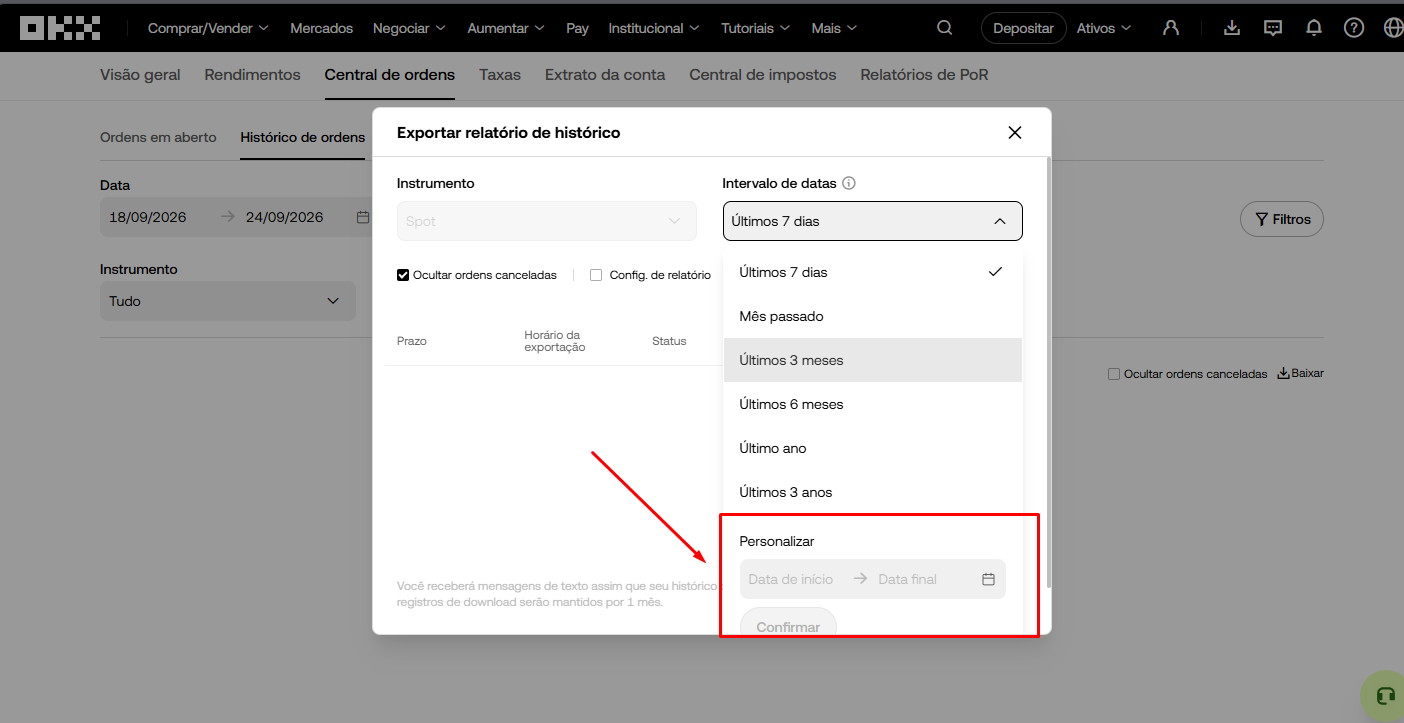The height and width of the screenshot is (723, 1404).
Task: Expand the Comprar/Vender menu
Action: [x=208, y=28]
